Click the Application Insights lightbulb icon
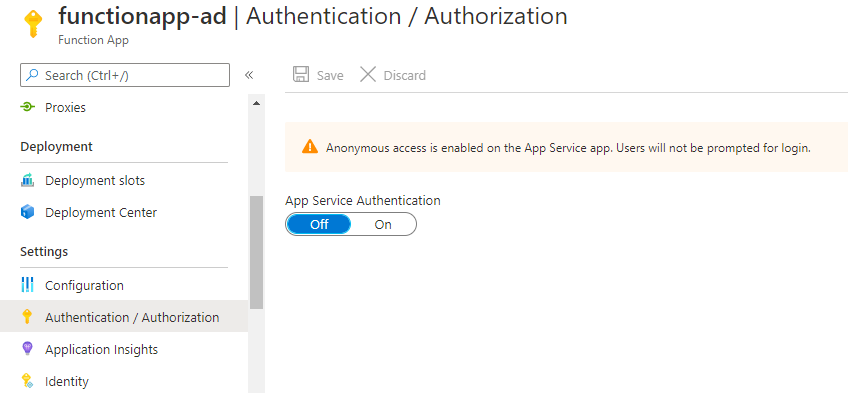The height and width of the screenshot is (393, 848). tap(27, 349)
